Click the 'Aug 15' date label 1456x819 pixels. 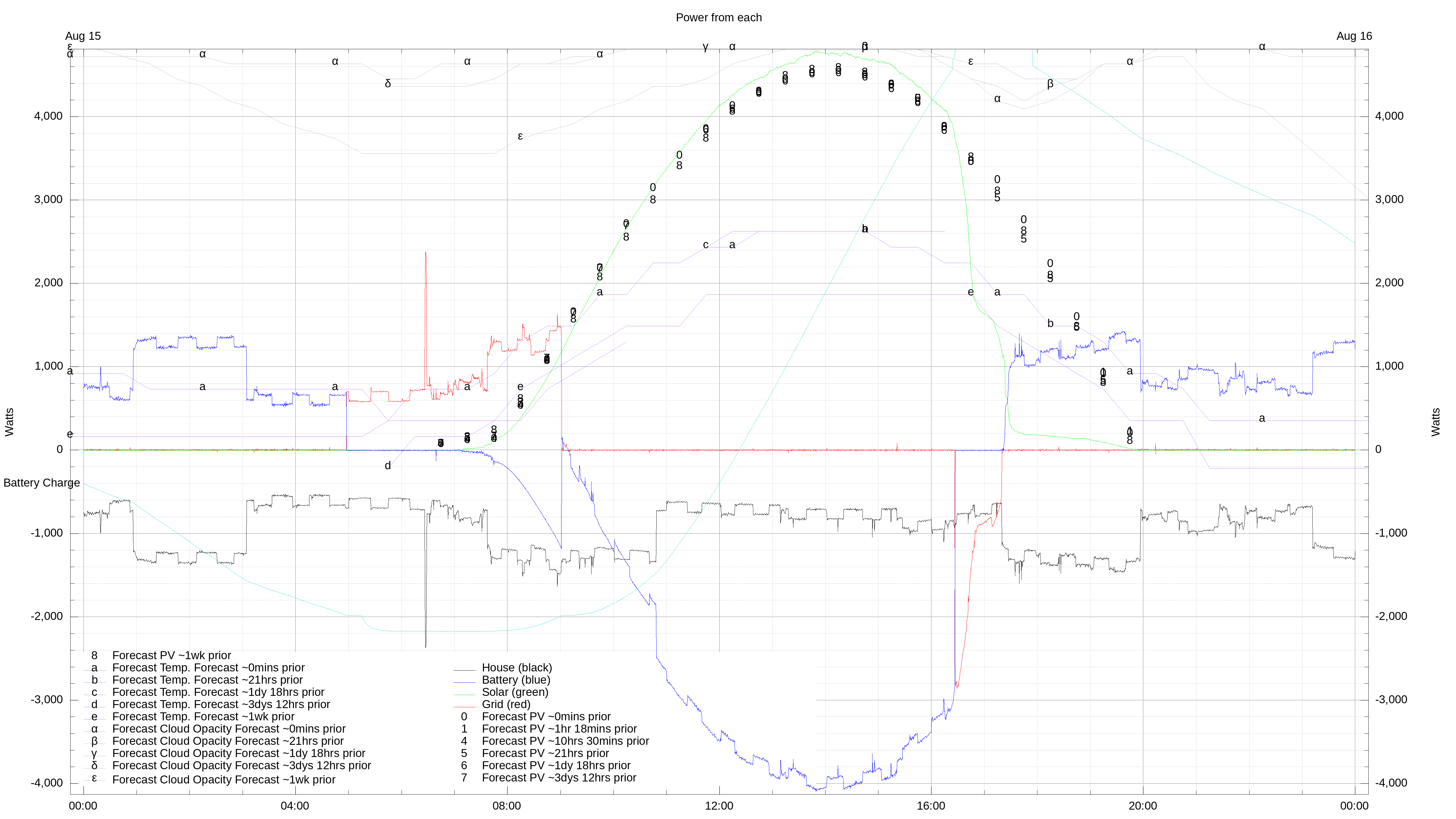[83, 36]
